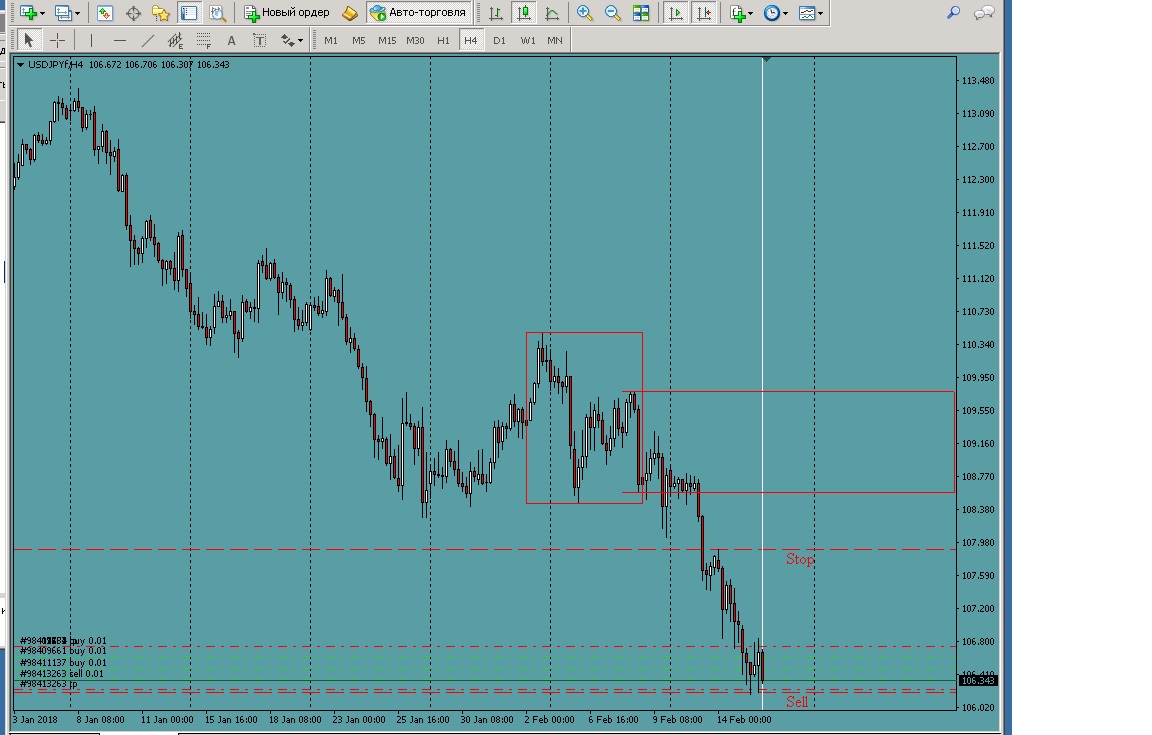Expand the Periods clock dropdown arrow

click(x=785, y=13)
